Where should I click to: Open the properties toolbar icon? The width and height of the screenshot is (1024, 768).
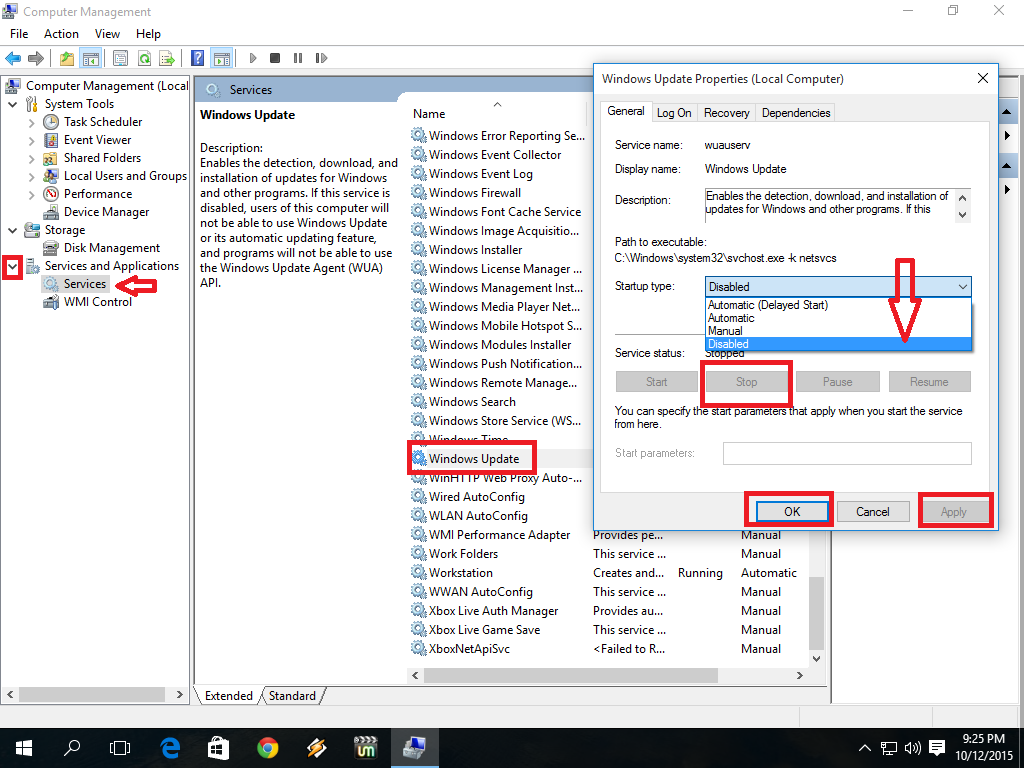(x=119, y=58)
